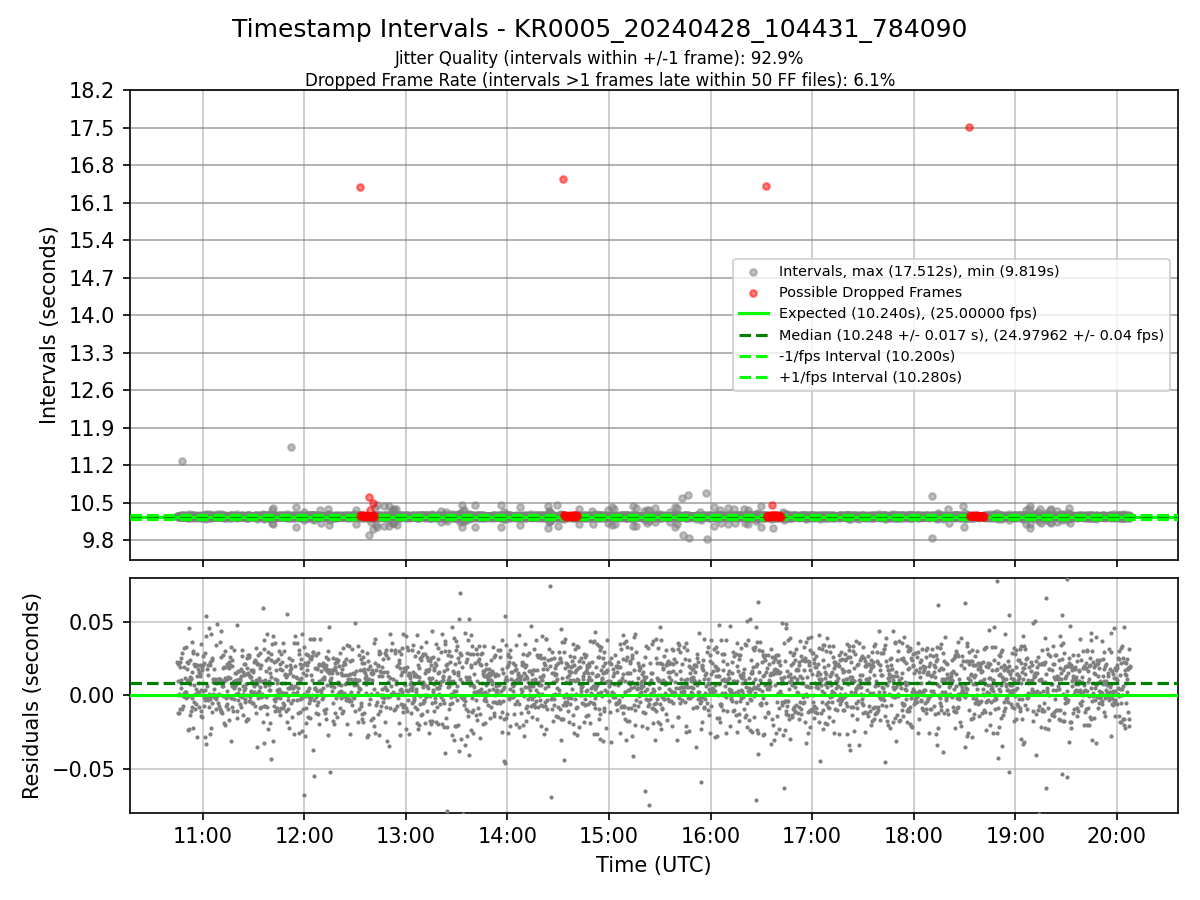Click the "20:00" x-axis tick label

pyautogui.click(x=1116, y=835)
